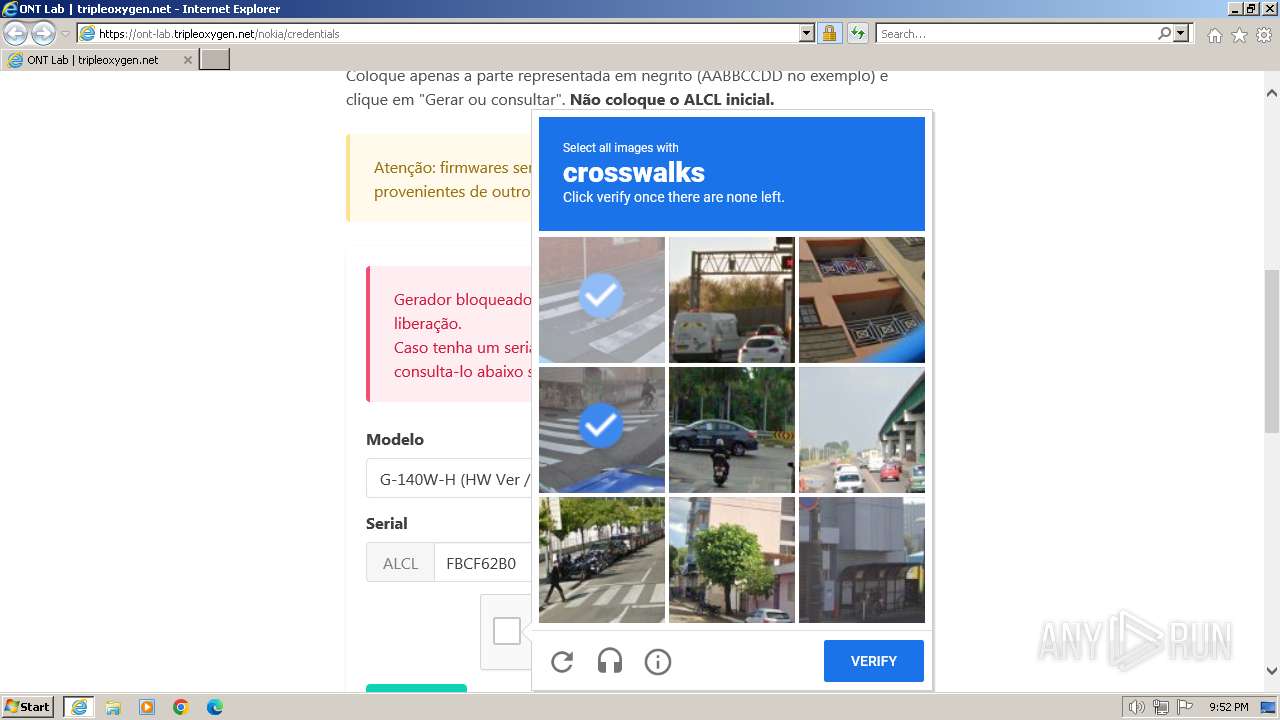The image size is (1280, 720).
Task: Click the Action Center flag icon
Action: pos(1184,707)
